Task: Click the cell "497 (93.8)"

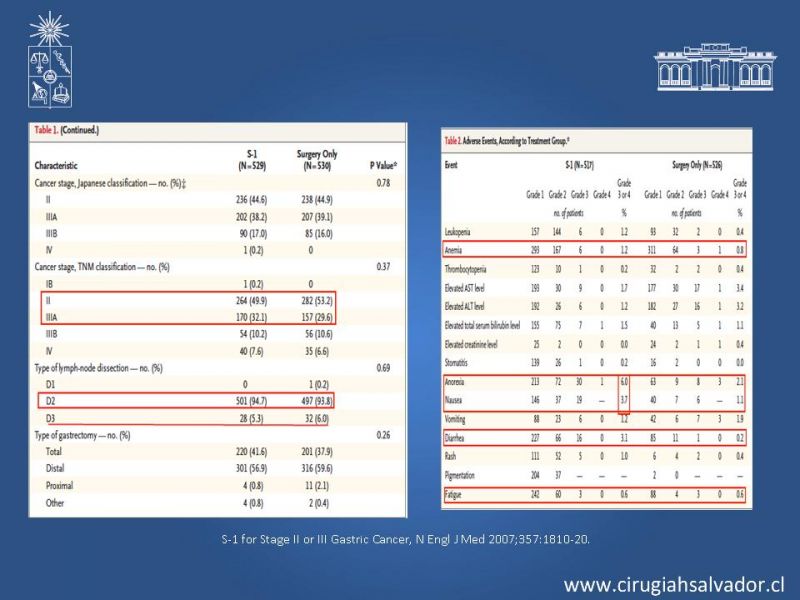Action: pos(317,401)
